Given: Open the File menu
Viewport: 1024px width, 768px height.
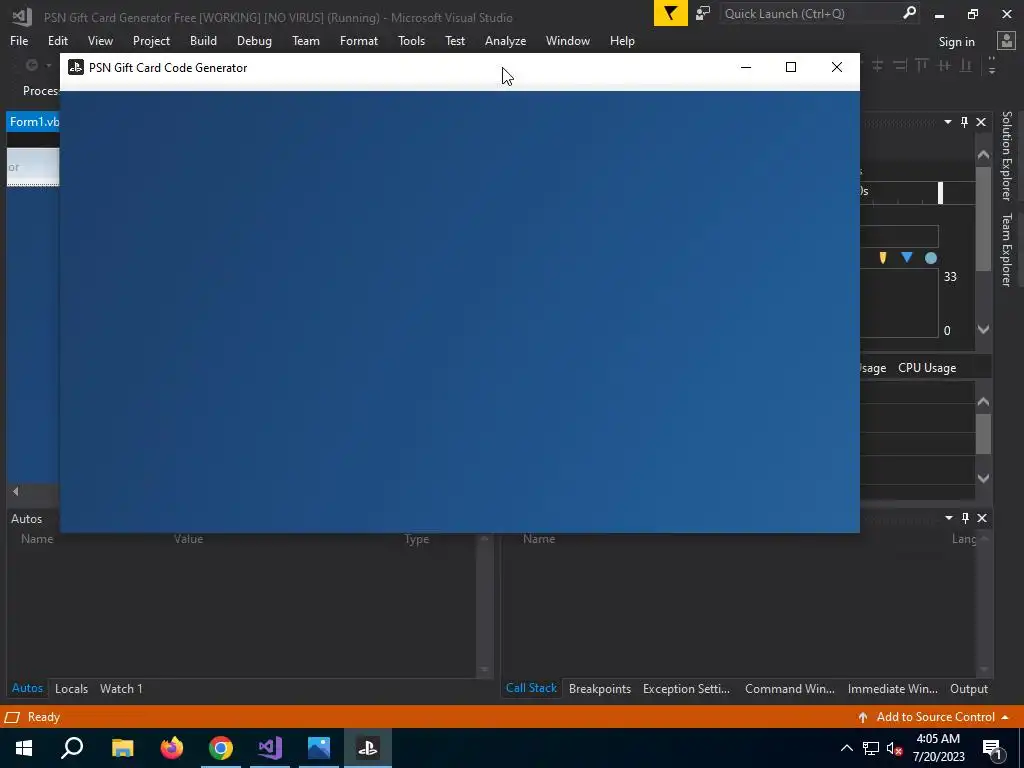Looking at the screenshot, I should coord(19,40).
